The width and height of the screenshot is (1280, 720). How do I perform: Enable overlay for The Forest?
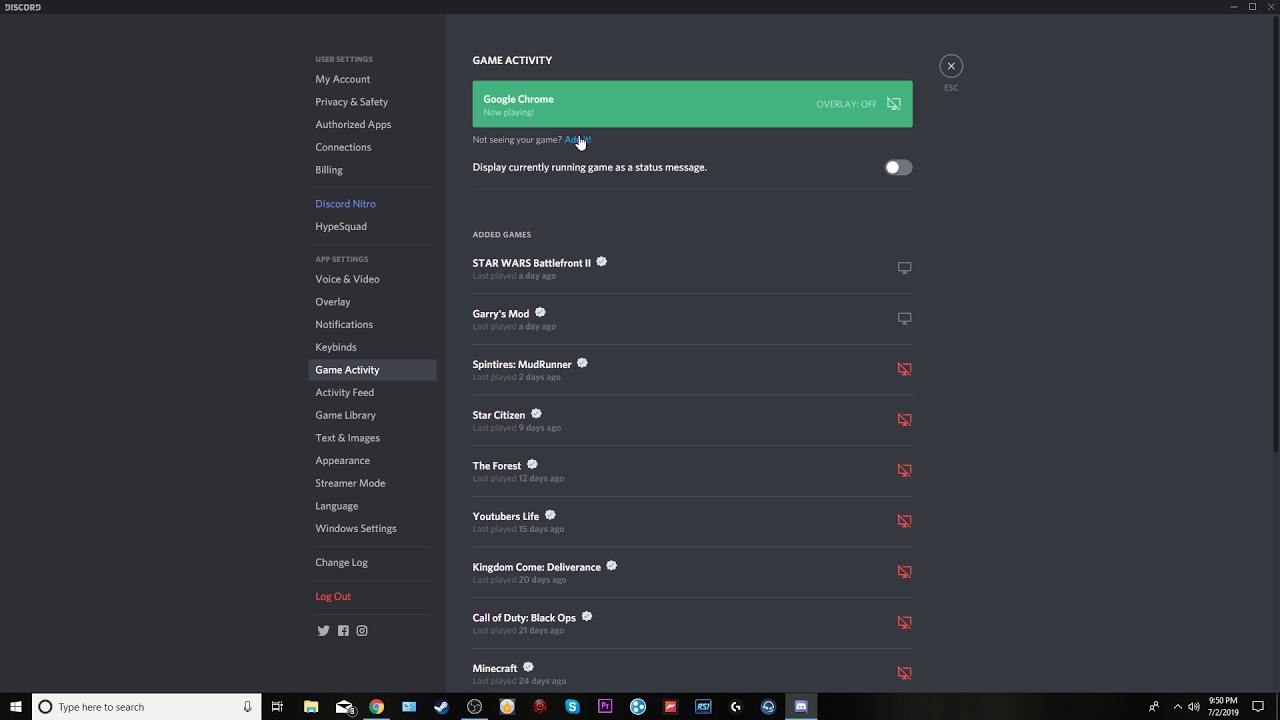point(904,470)
